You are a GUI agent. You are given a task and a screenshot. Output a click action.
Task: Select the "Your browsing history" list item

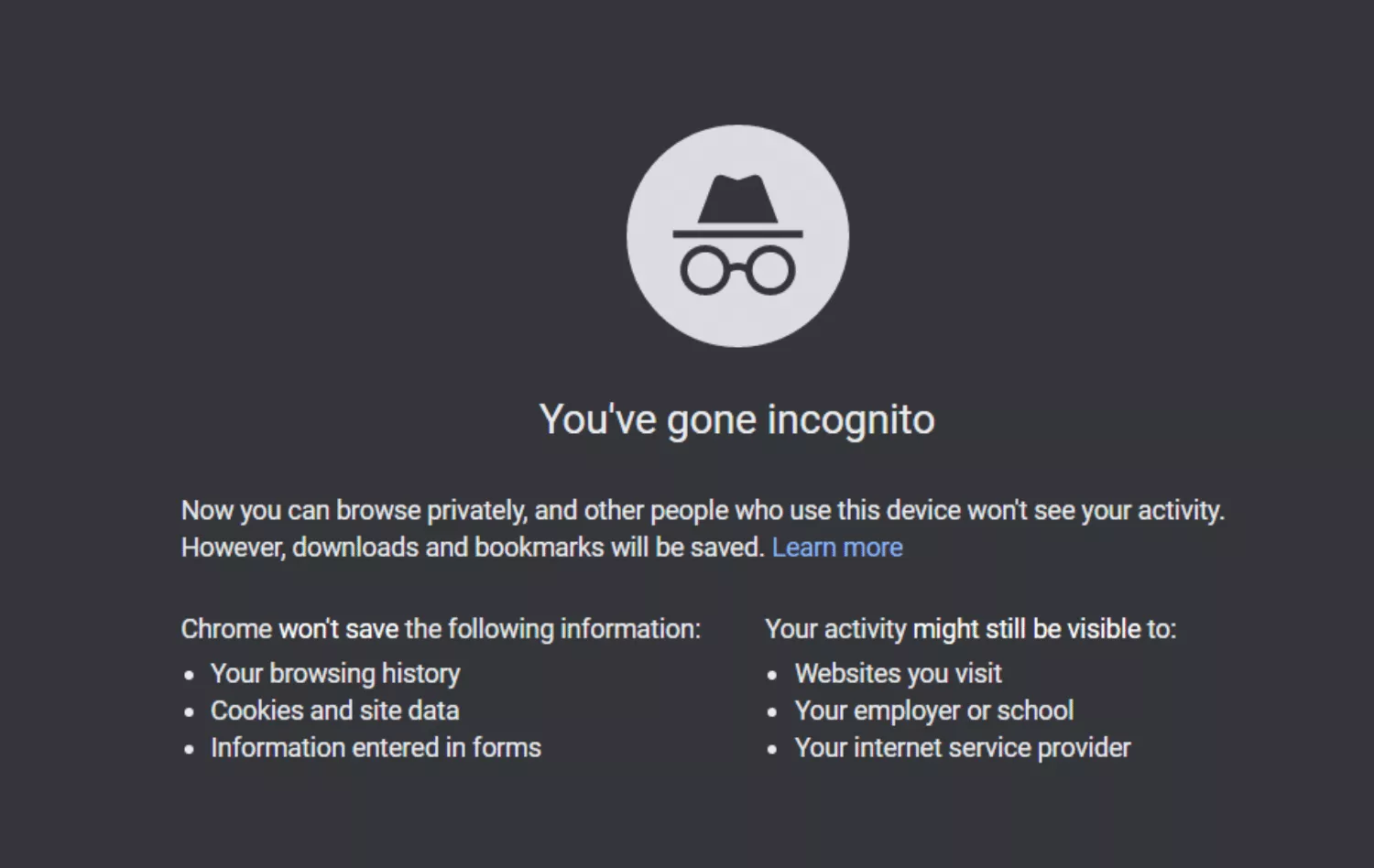[335, 674]
